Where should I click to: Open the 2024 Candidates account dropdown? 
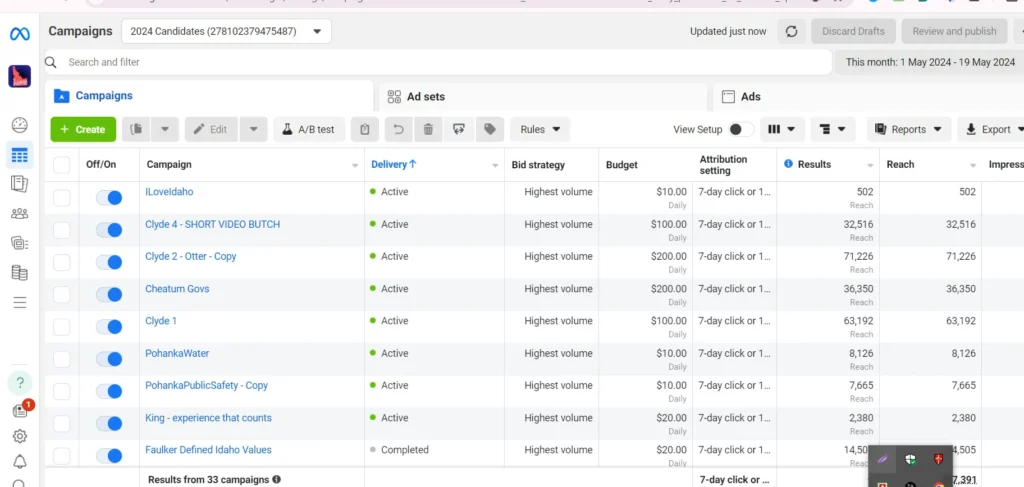(x=226, y=31)
